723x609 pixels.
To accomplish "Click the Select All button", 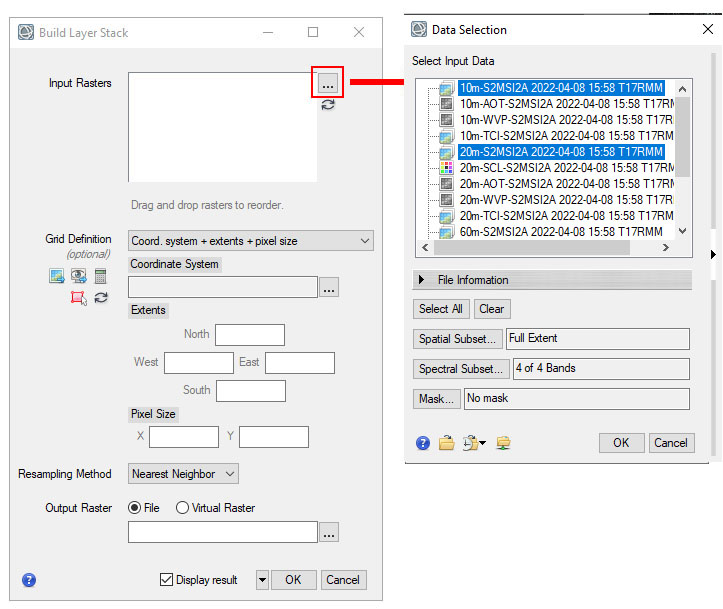I will (441, 309).
